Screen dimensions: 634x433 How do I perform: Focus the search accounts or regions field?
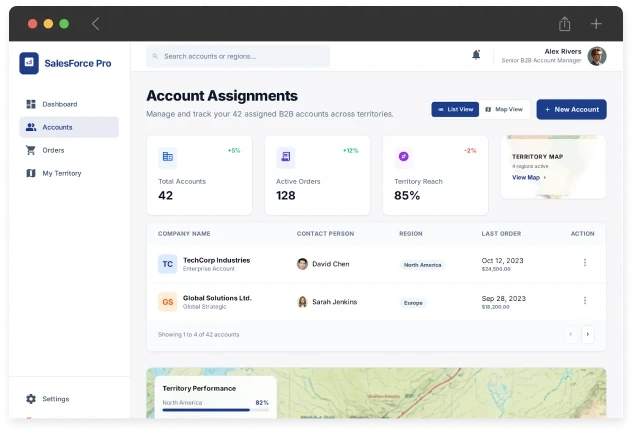(238, 57)
